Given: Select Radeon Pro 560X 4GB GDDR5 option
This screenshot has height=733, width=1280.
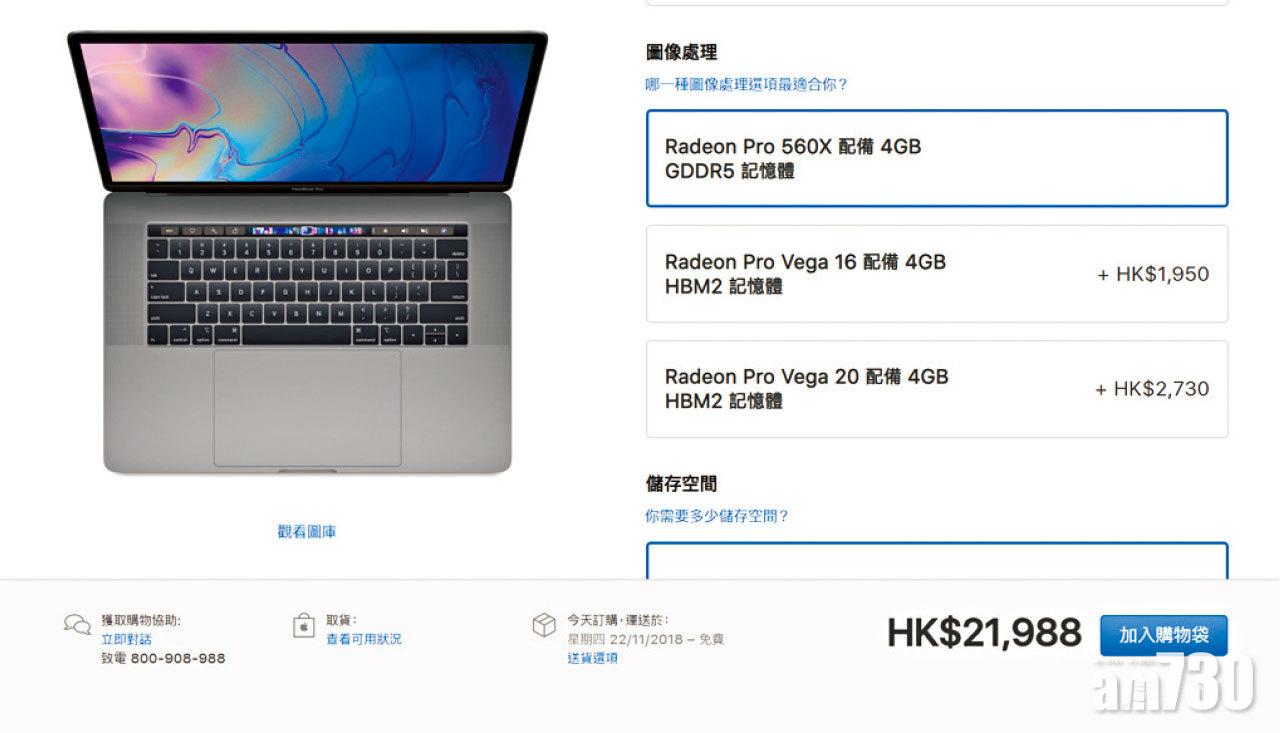Looking at the screenshot, I should tap(937, 158).
